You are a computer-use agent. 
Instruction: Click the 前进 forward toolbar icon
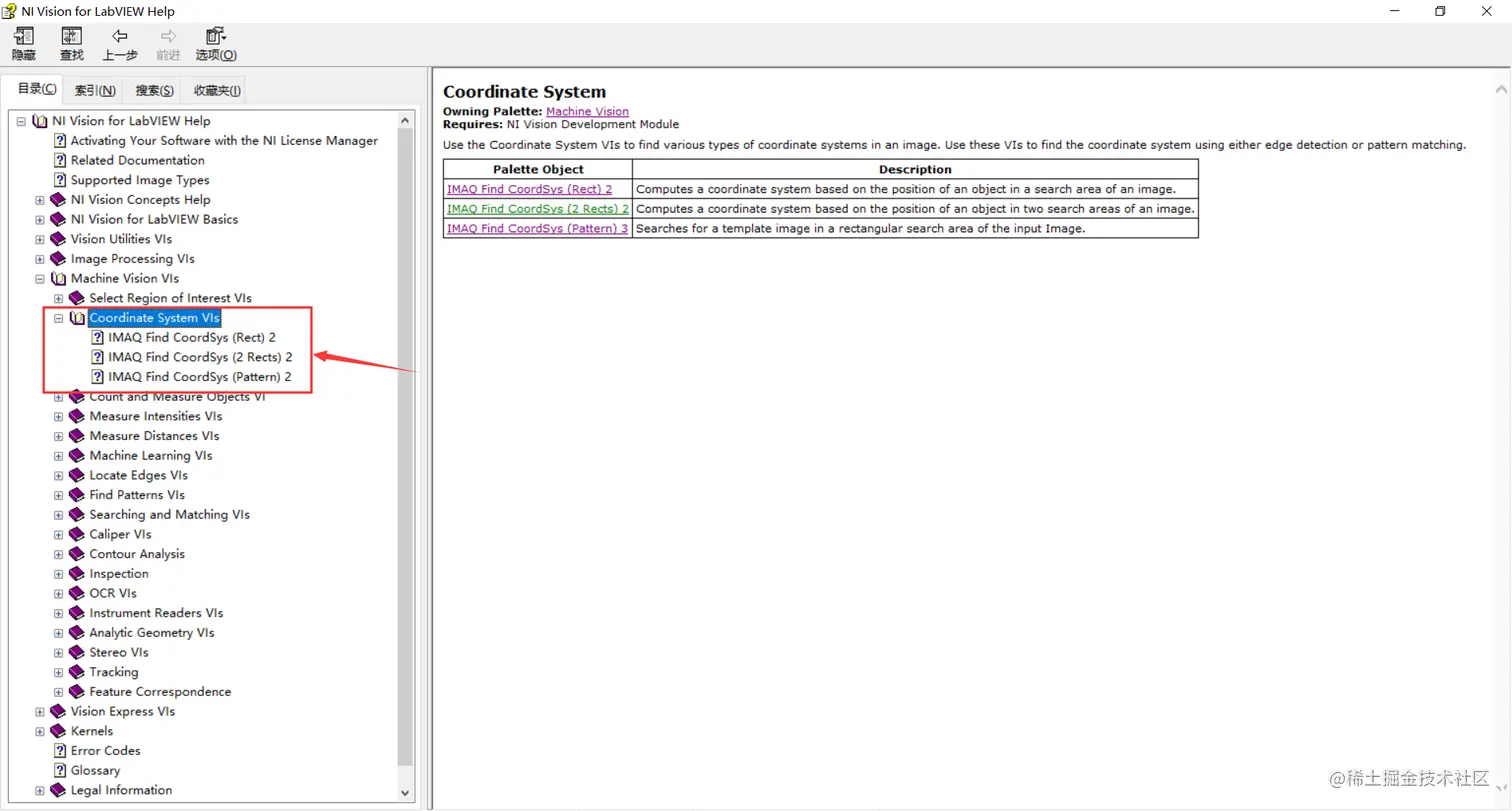(168, 37)
